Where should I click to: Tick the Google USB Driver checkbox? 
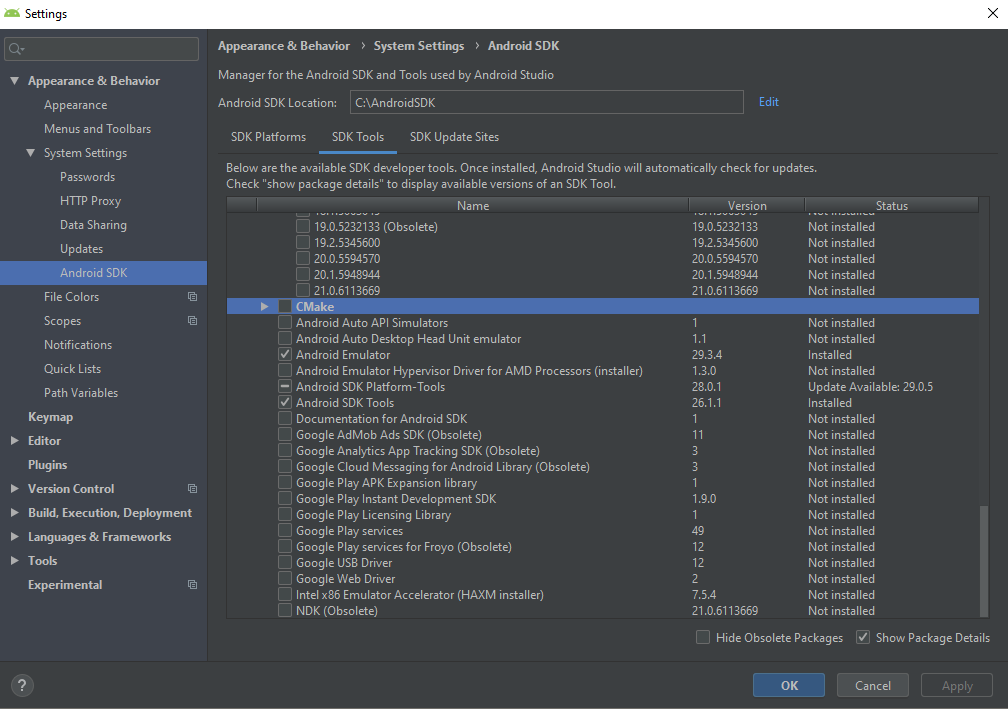tap(285, 563)
